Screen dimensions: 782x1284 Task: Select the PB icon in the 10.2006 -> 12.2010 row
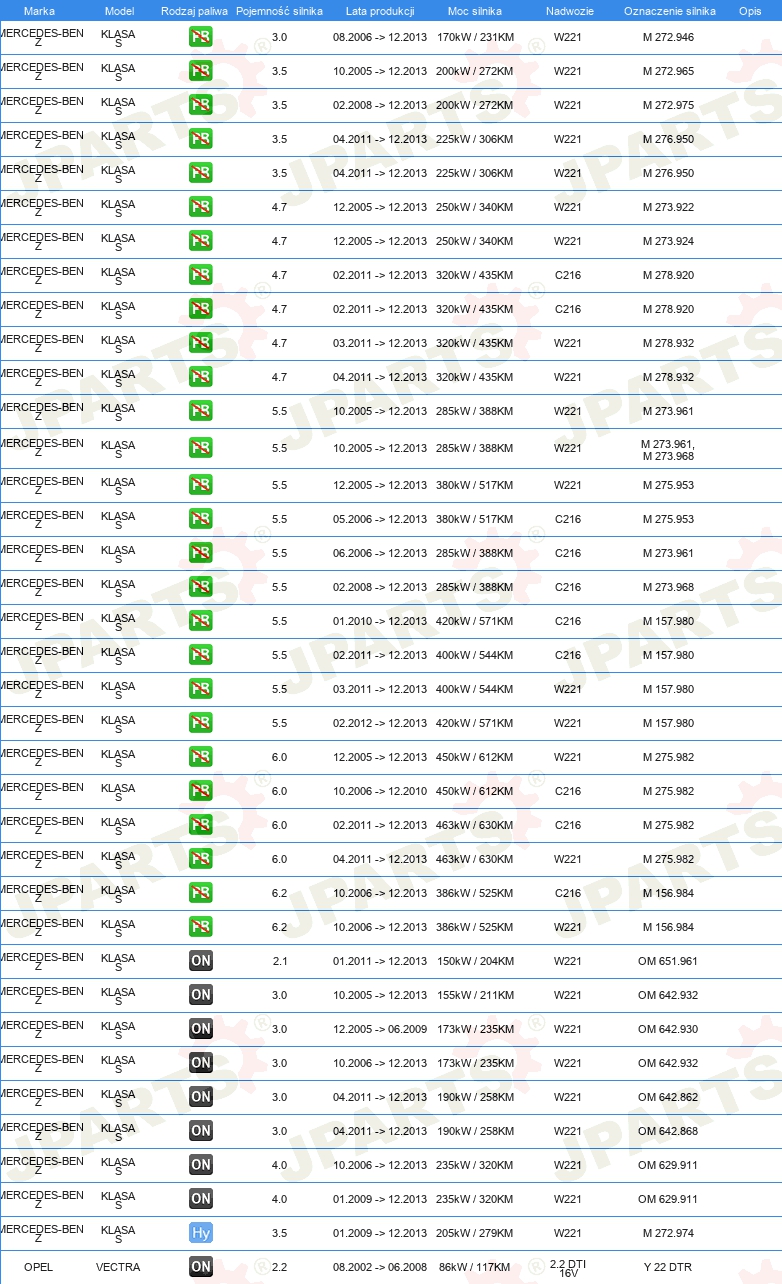[201, 791]
